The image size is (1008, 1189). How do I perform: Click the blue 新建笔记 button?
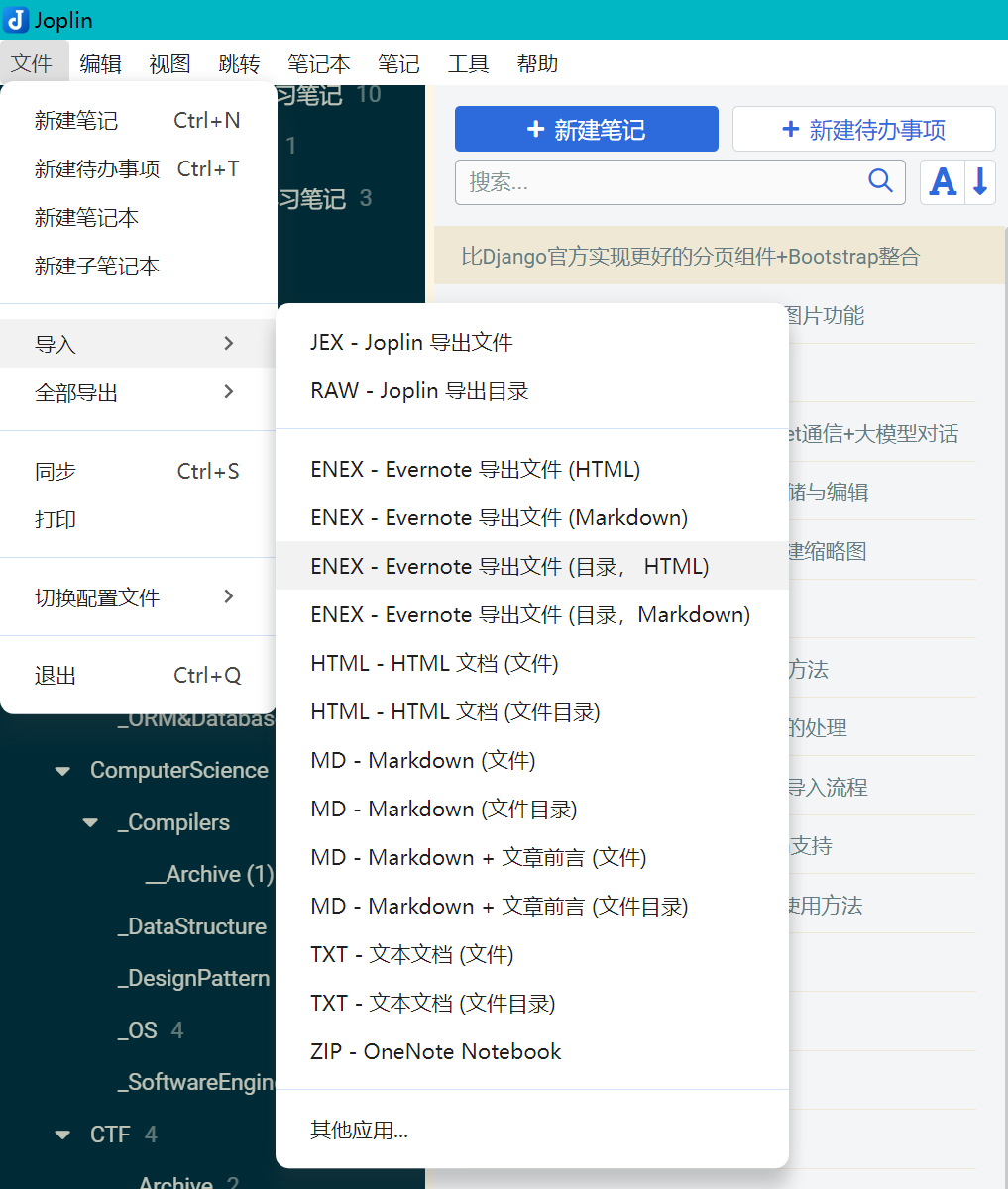(x=585, y=129)
